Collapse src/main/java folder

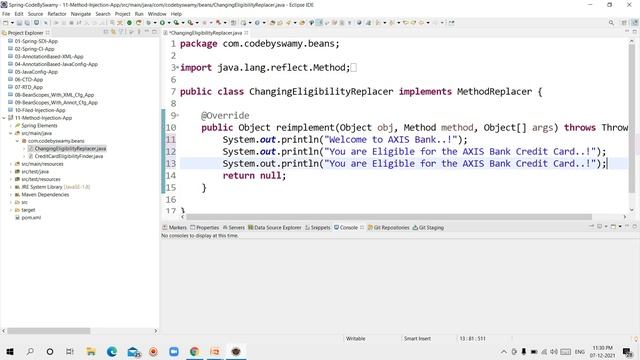point(11,133)
